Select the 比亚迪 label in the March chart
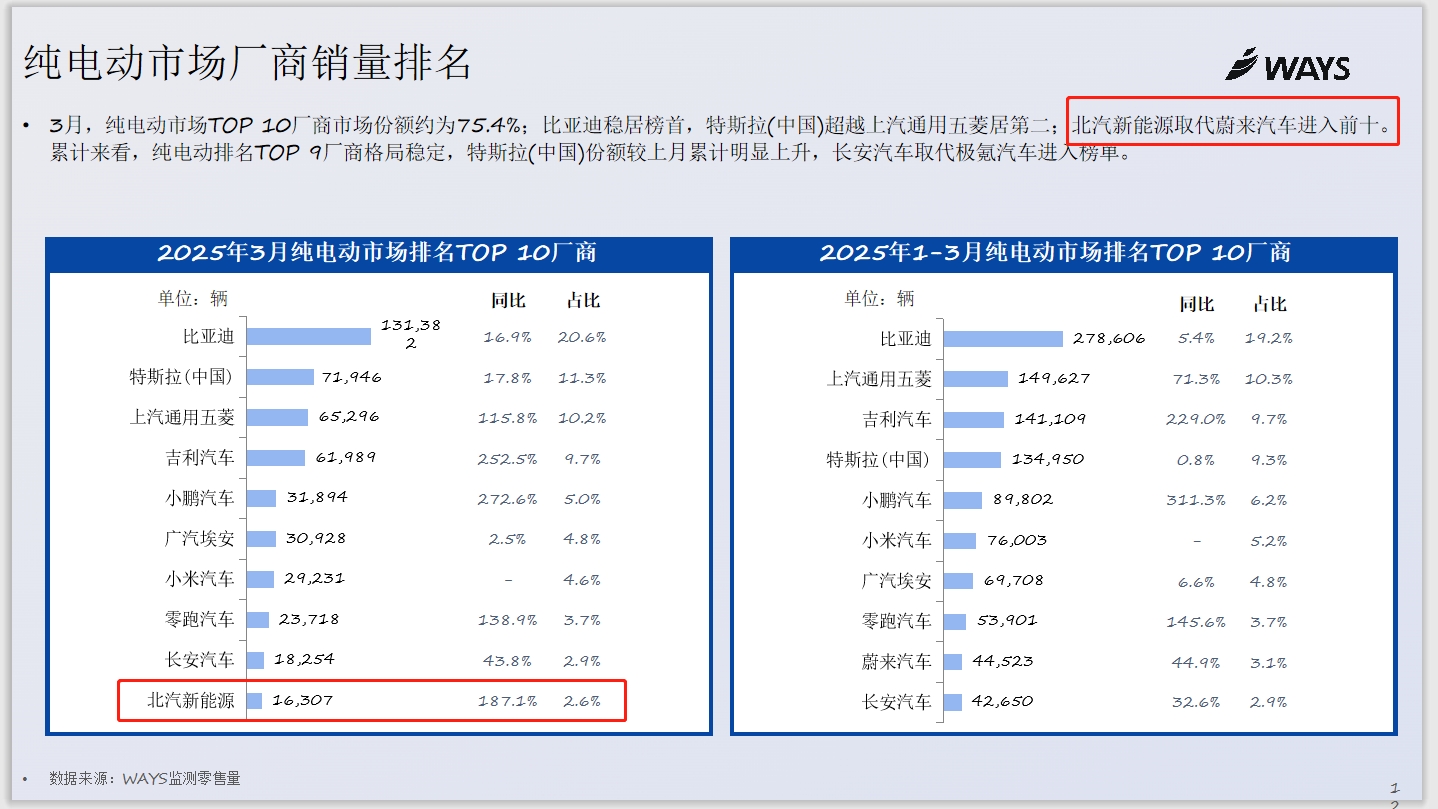Image resolution: width=1438 pixels, height=809 pixels. [208, 336]
